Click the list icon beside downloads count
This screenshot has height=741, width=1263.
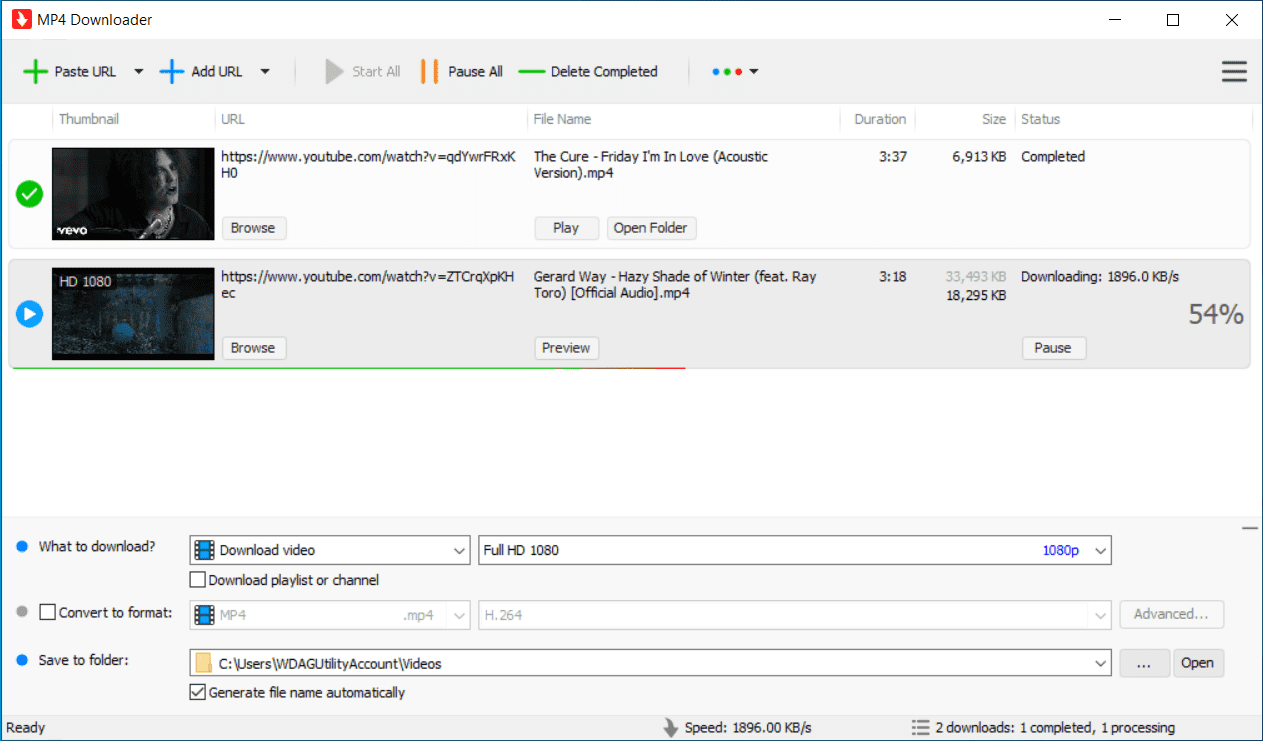(920, 728)
